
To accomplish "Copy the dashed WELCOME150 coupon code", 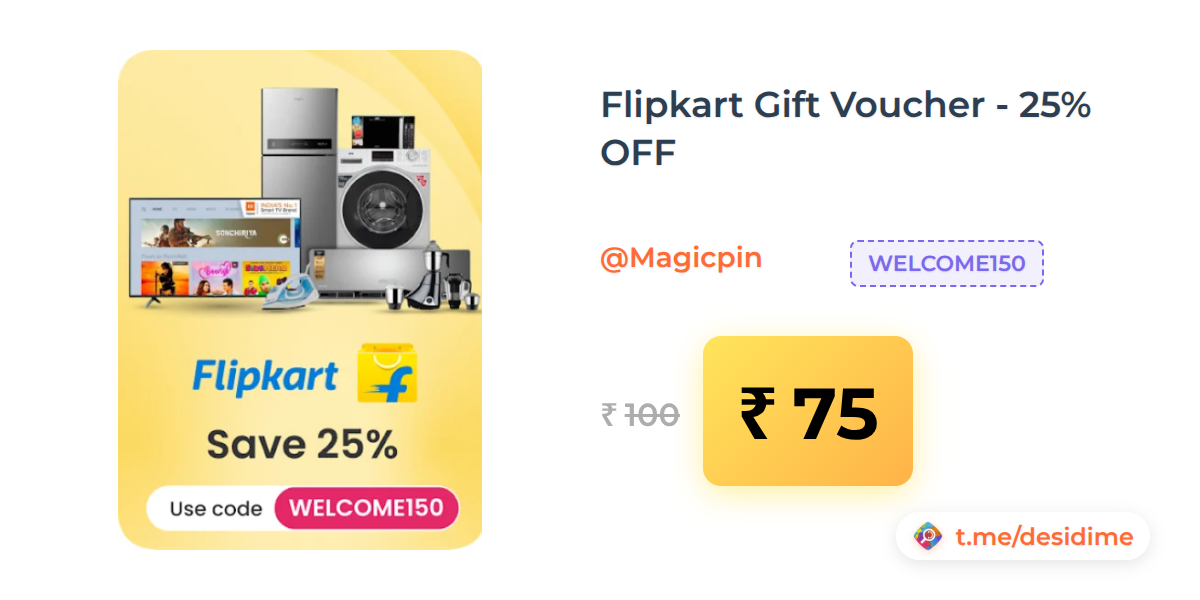I will [x=947, y=264].
